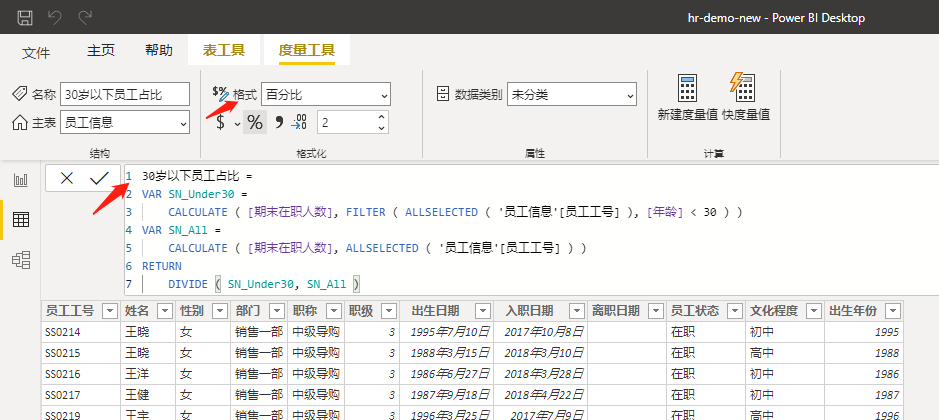Expand the 格式 format dropdown
The image size is (939, 420).
pyautogui.click(x=384, y=94)
